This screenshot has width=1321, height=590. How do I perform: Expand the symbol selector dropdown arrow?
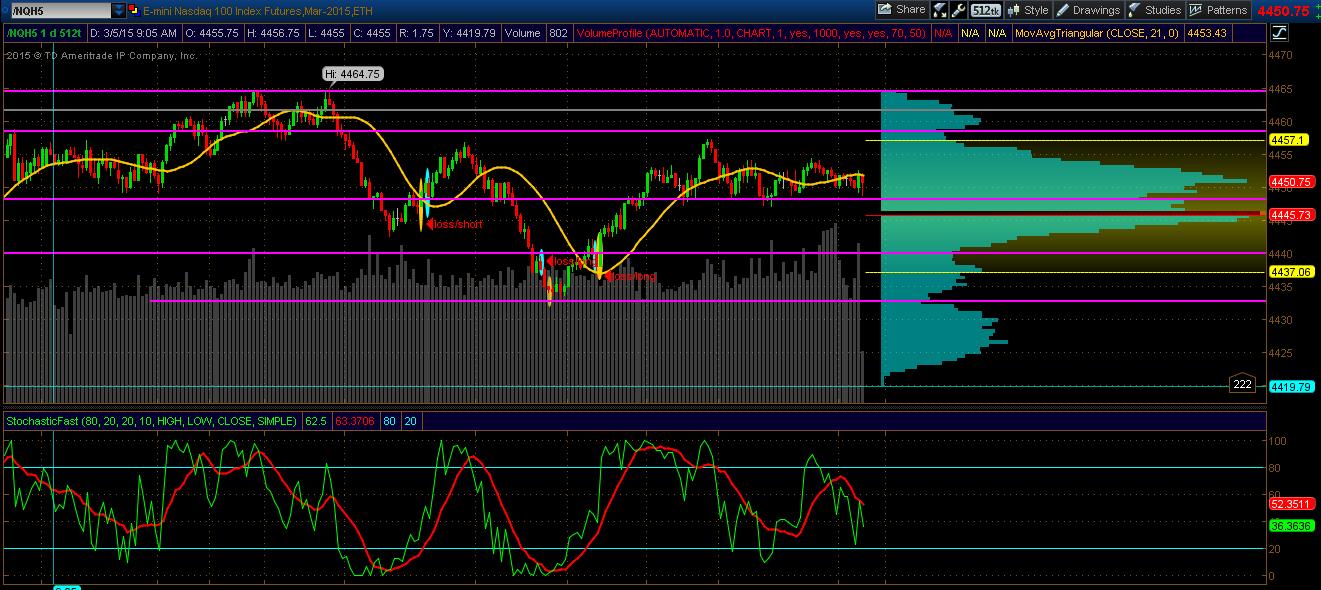coord(119,10)
